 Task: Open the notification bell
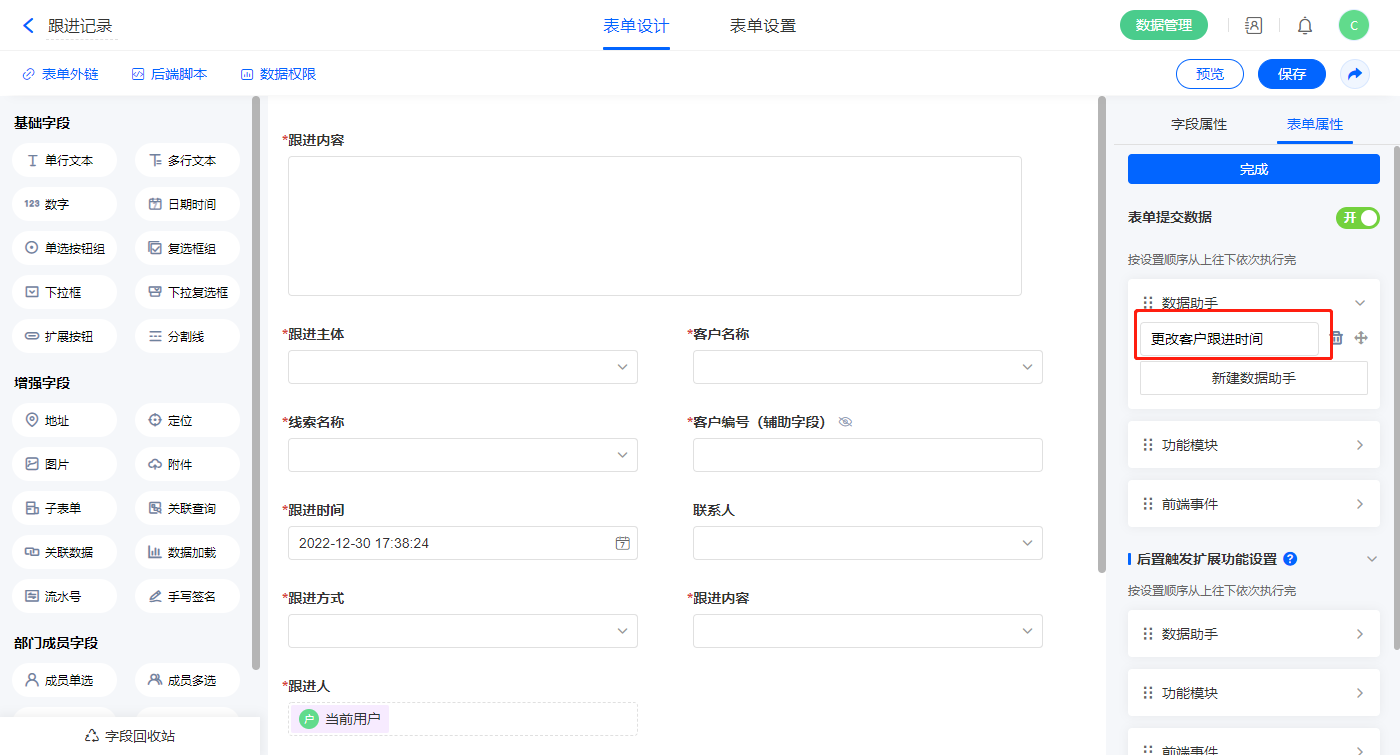[x=1305, y=26]
